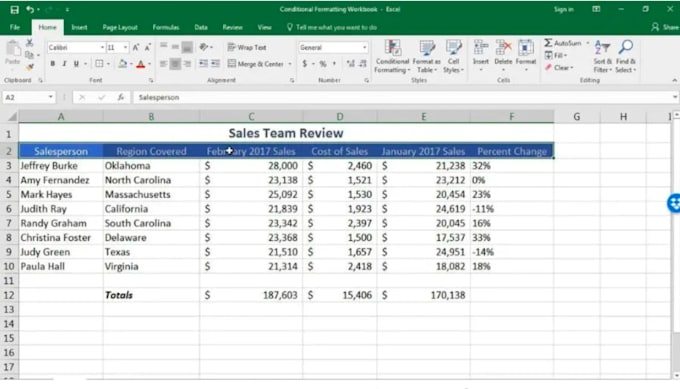This screenshot has width=680, height=389.
Task: Apply the Fill Color paint bucket
Action: tap(123, 64)
